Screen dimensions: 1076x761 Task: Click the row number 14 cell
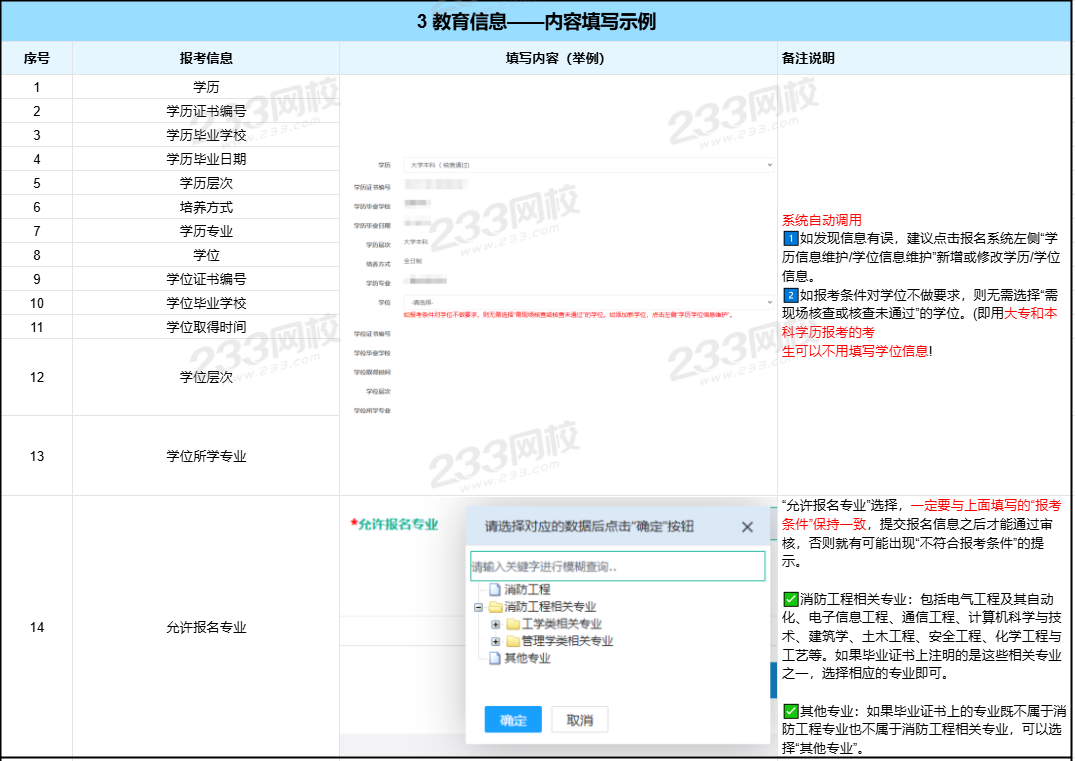pos(36,627)
